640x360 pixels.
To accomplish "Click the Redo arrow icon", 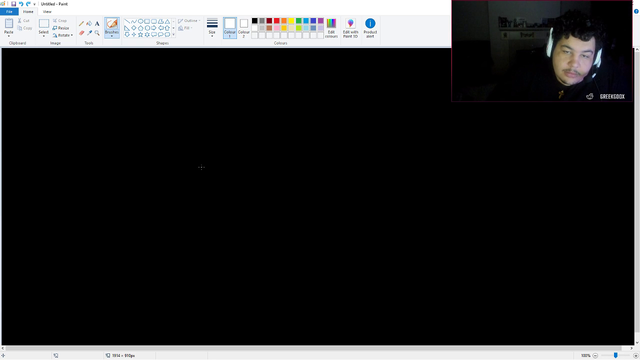I will click(x=28, y=4).
